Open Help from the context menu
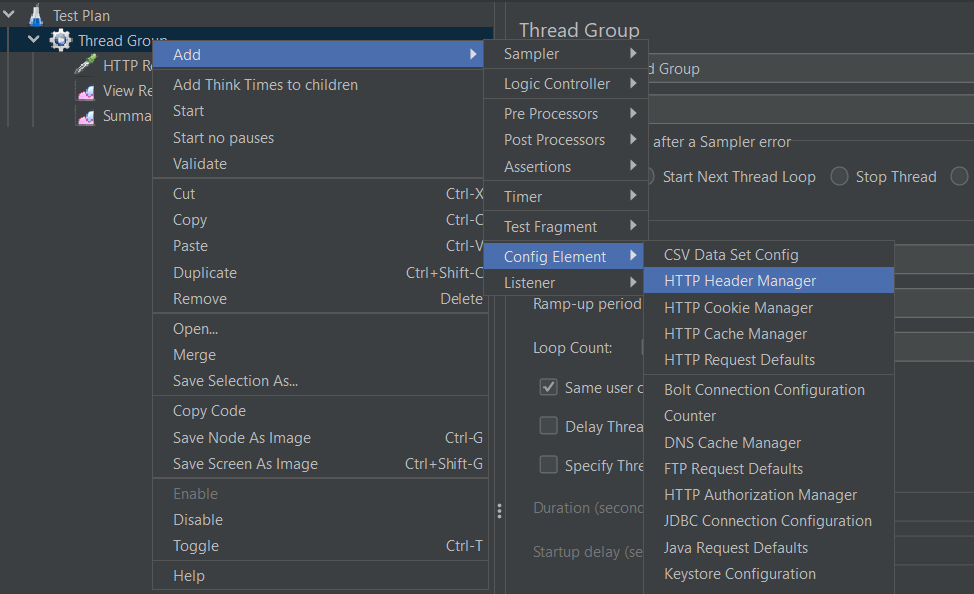The image size is (974, 594). tap(320, 576)
